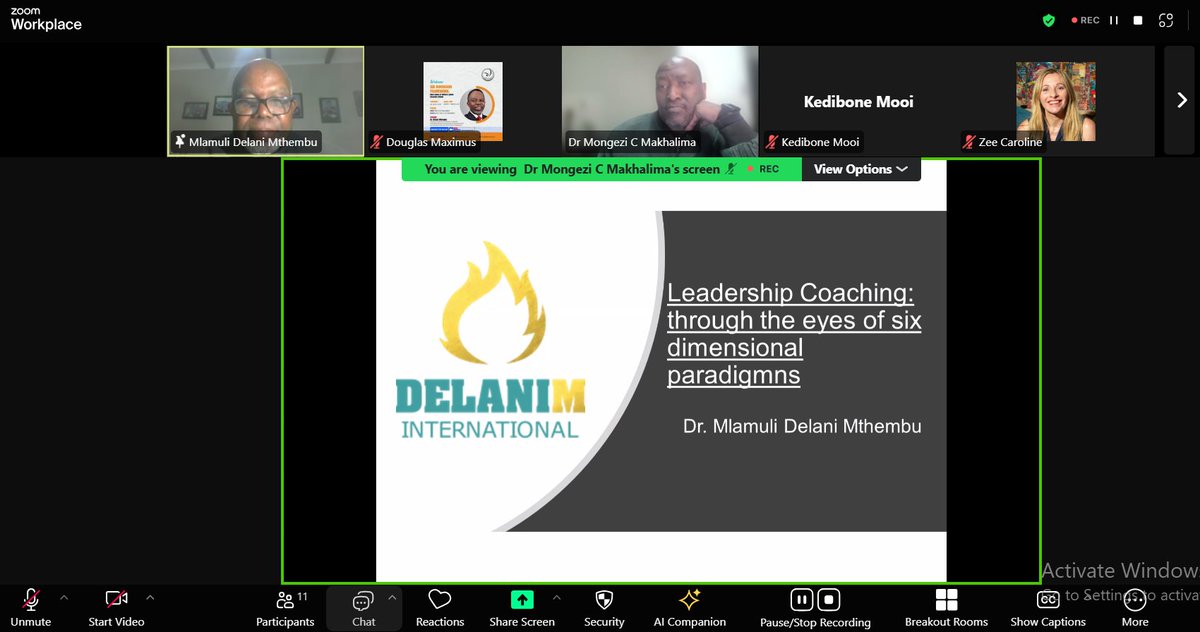Open the Security shield menu
The image size is (1200, 632).
(x=604, y=608)
